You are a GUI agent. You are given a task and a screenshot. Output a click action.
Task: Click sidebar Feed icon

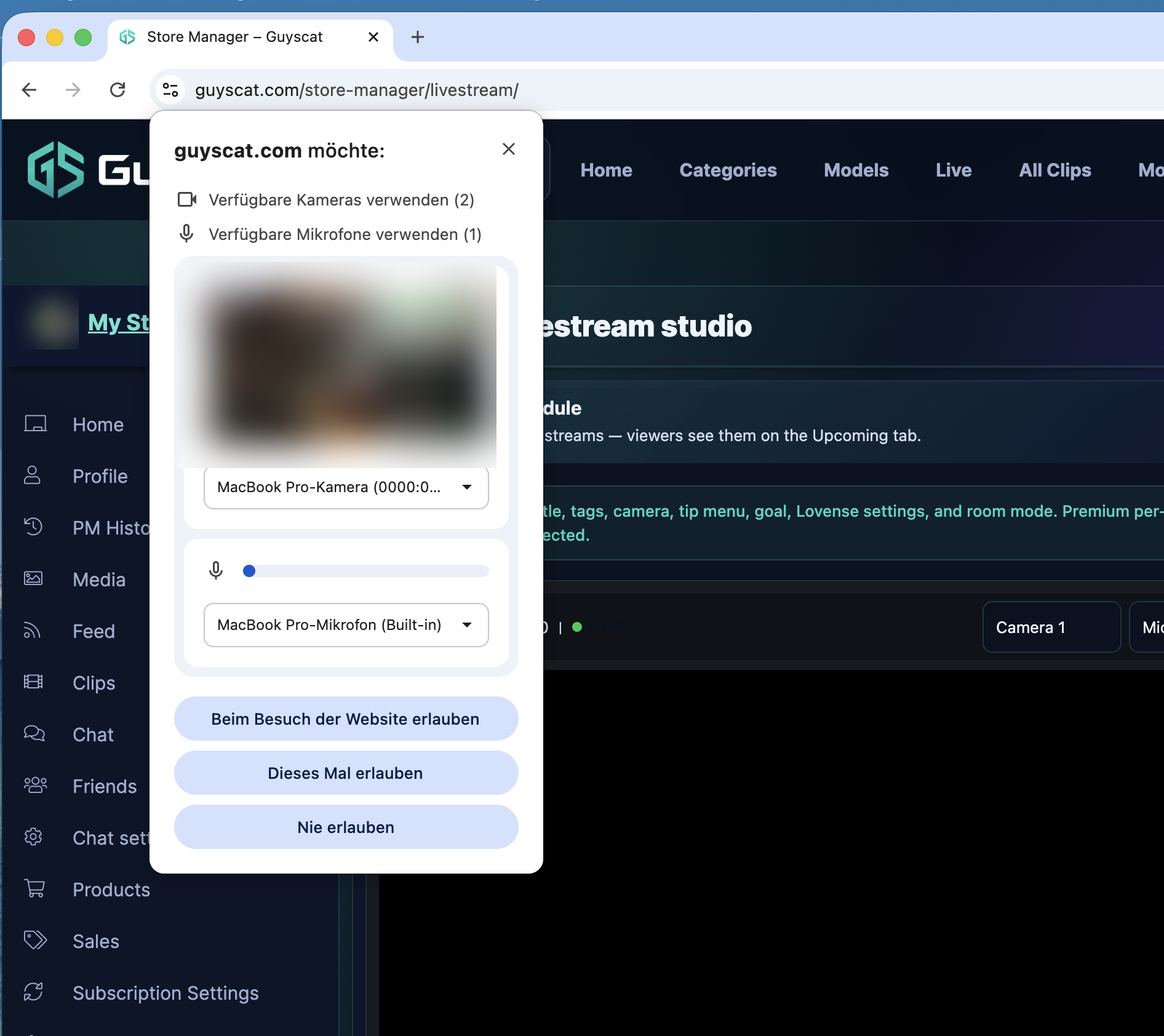[x=32, y=631]
